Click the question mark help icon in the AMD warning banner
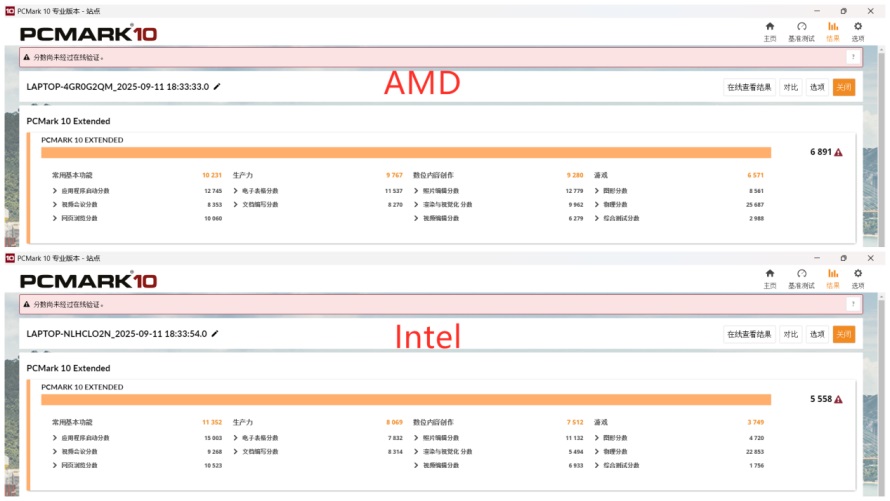The image size is (890, 501). click(x=853, y=58)
